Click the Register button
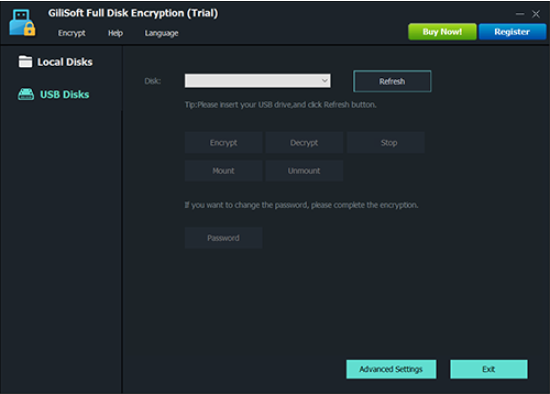The width and height of the screenshot is (550, 394). (512, 32)
